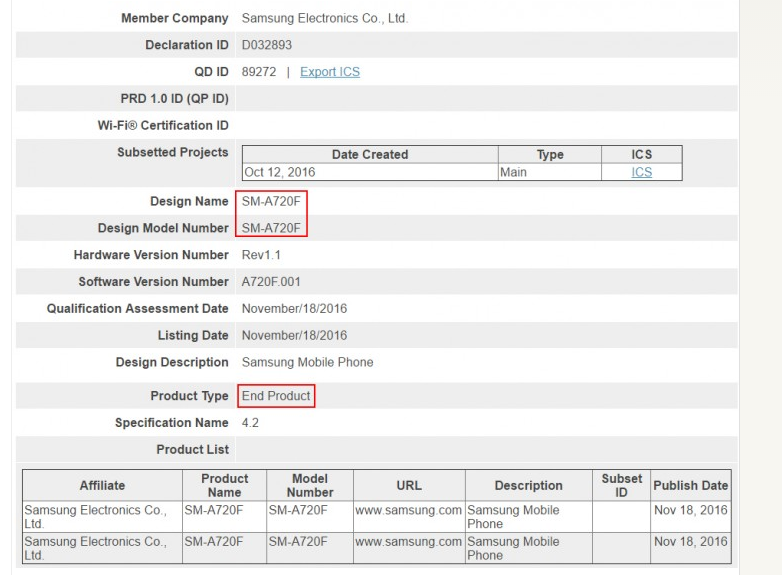Select Design Model Number value SM-A720F

point(271,228)
